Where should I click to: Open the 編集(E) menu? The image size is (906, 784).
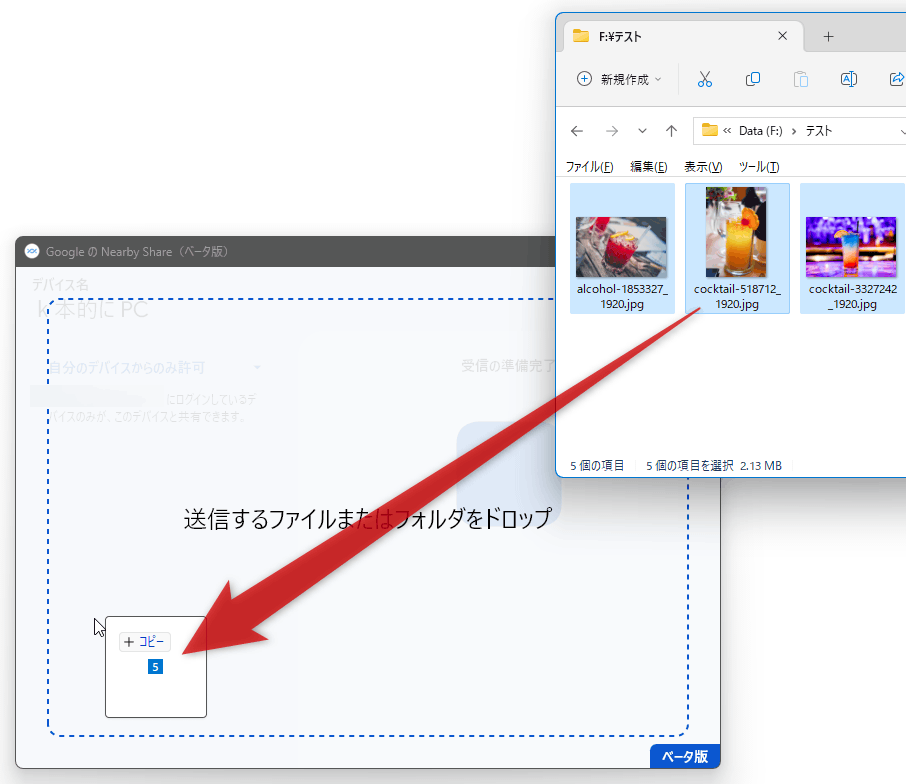coord(648,167)
